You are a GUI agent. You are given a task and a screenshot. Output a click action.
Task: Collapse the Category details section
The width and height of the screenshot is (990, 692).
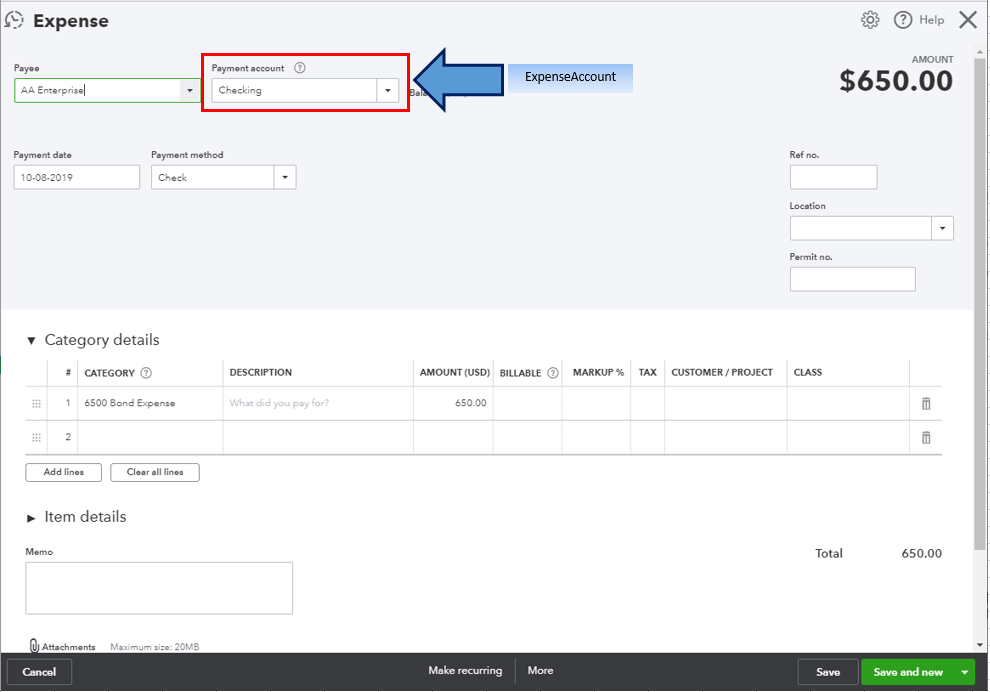31,340
